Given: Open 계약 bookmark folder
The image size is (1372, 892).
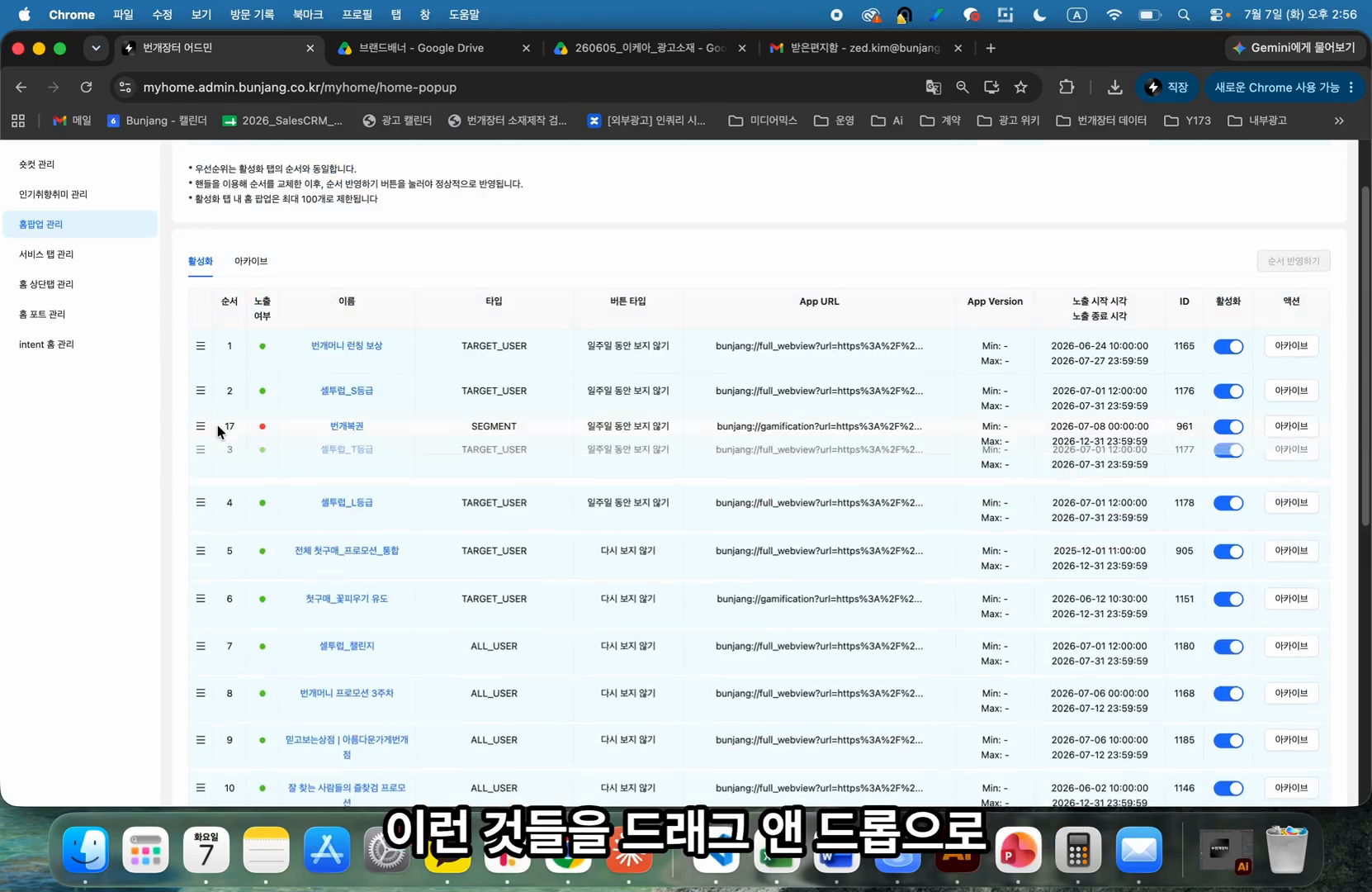Looking at the screenshot, I should [940, 121].
